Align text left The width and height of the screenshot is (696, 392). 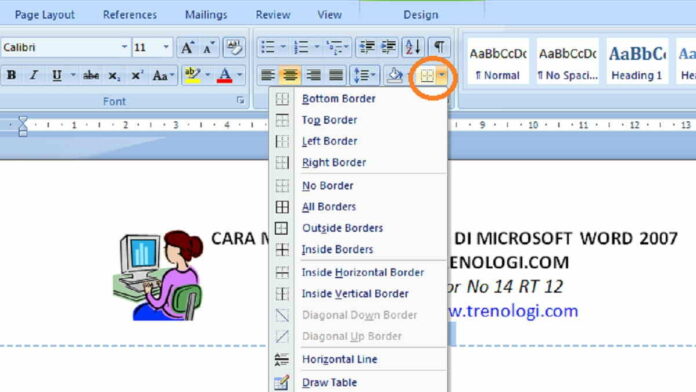(268, 75)
